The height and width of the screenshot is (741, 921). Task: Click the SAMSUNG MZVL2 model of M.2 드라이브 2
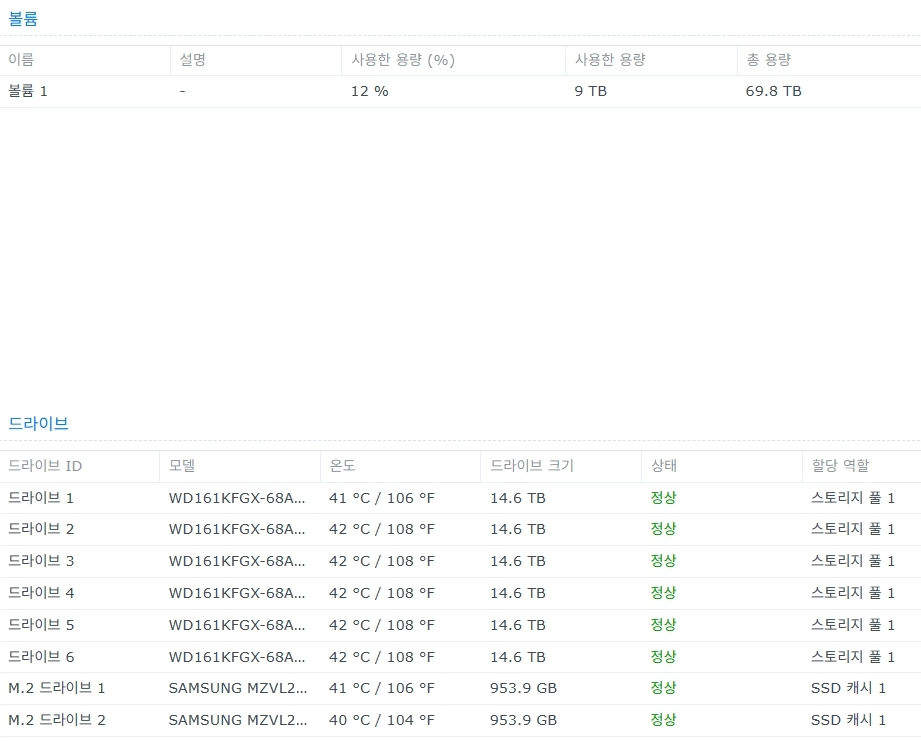coord(238,720)
